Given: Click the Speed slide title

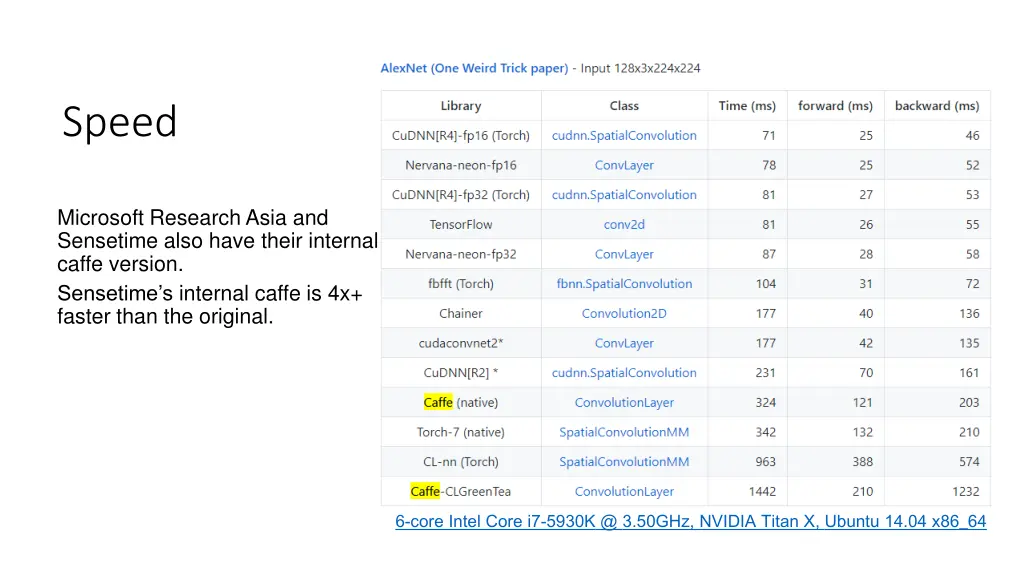Looking at the screenshot, I should click(120, 122).
